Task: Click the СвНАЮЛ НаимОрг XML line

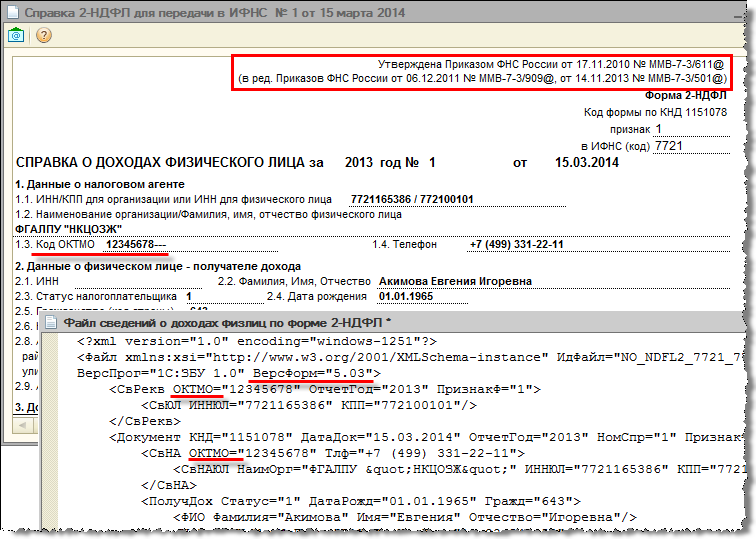Action: [459, 469]
